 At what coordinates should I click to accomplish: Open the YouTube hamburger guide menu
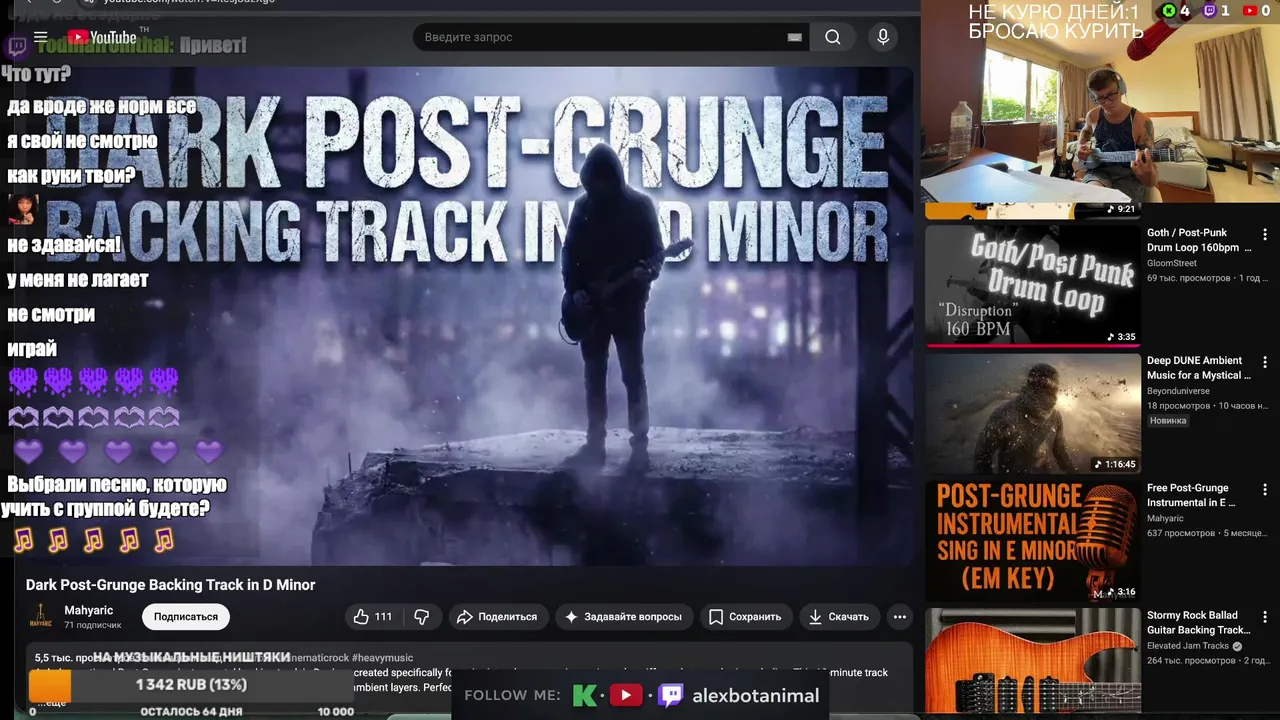pos(41,37)
